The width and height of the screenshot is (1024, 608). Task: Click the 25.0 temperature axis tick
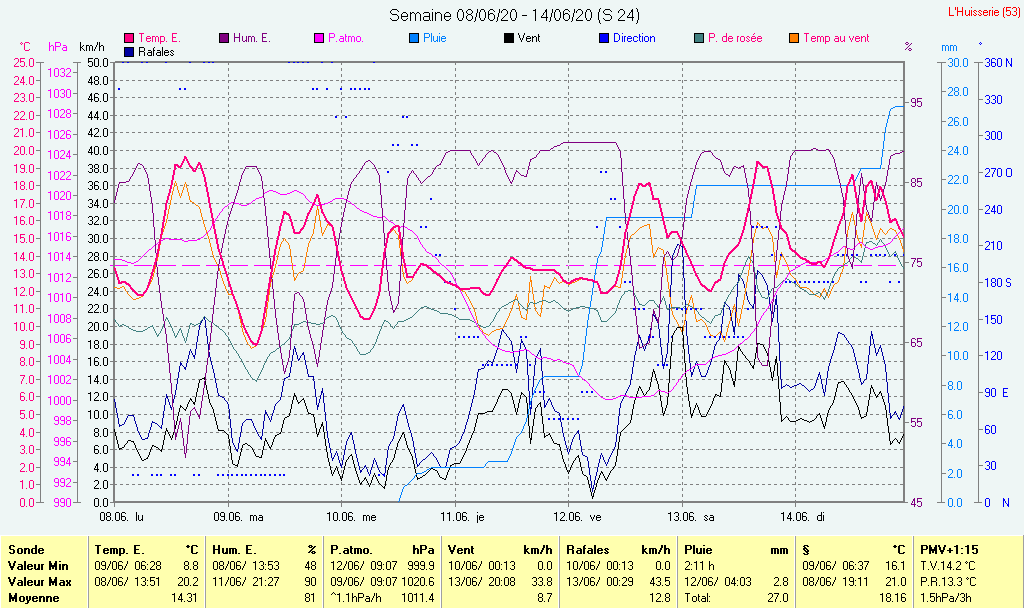point(24,63)
